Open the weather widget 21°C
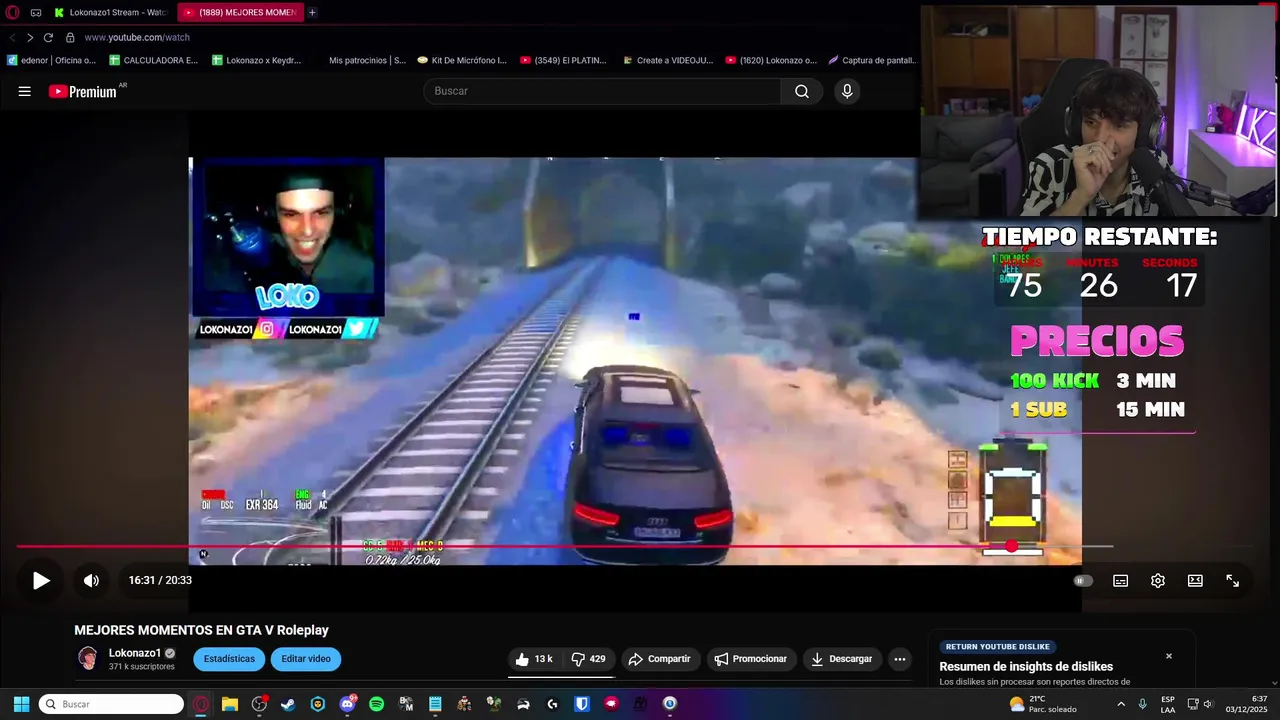 coord(1043,704)
